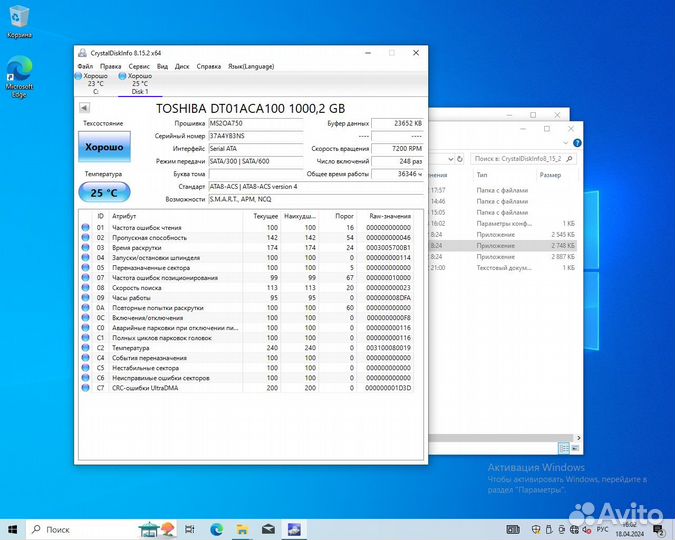675x540 pixels.
Task: Switch Explorer to details view icon
Action: (564, 448)
